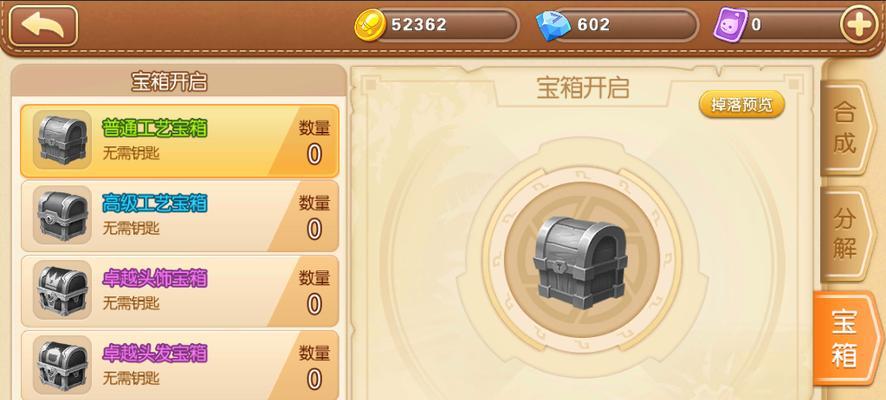Tap the 52362 coin balance bar
Image resolution: width=886 pixels, height=400 pixels.
click(x=445, y=25)
